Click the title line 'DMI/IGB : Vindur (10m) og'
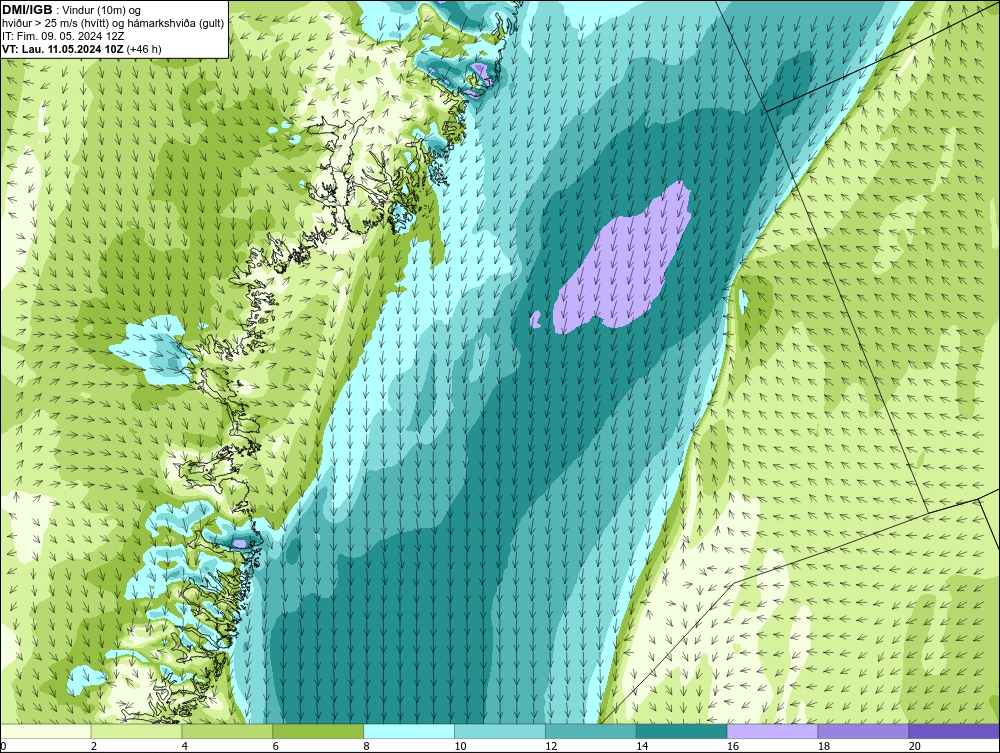Image resolution: width=1000 pixels, height=753 pixels. pyautogui.click(x=72, y=10)
